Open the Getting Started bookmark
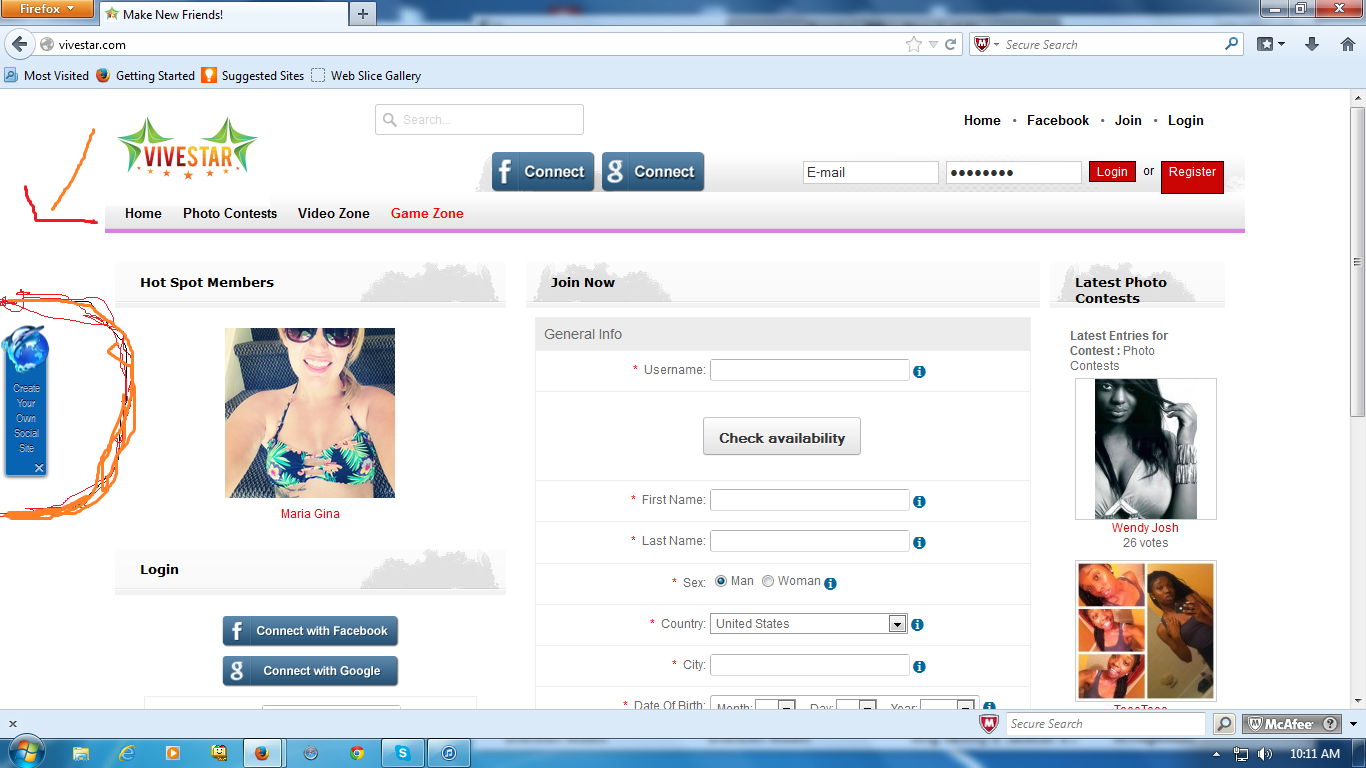The width and height of the screenshot is (1366, 768). (145, 76)
